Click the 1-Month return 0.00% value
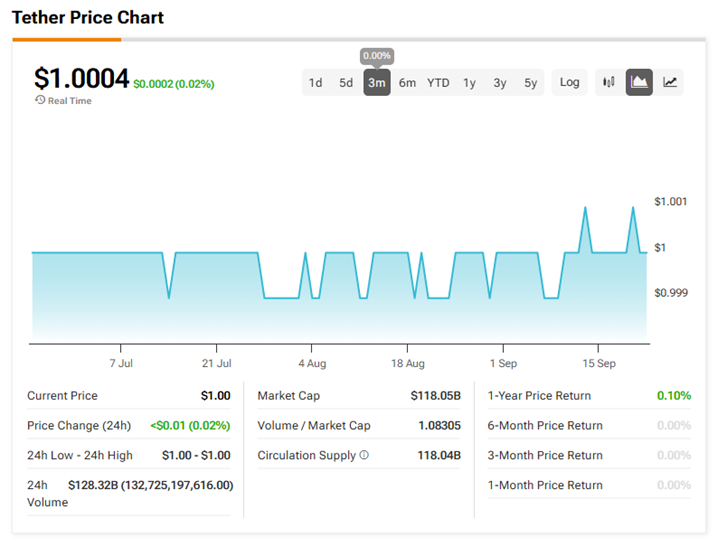718x547 pixels. 674,485
